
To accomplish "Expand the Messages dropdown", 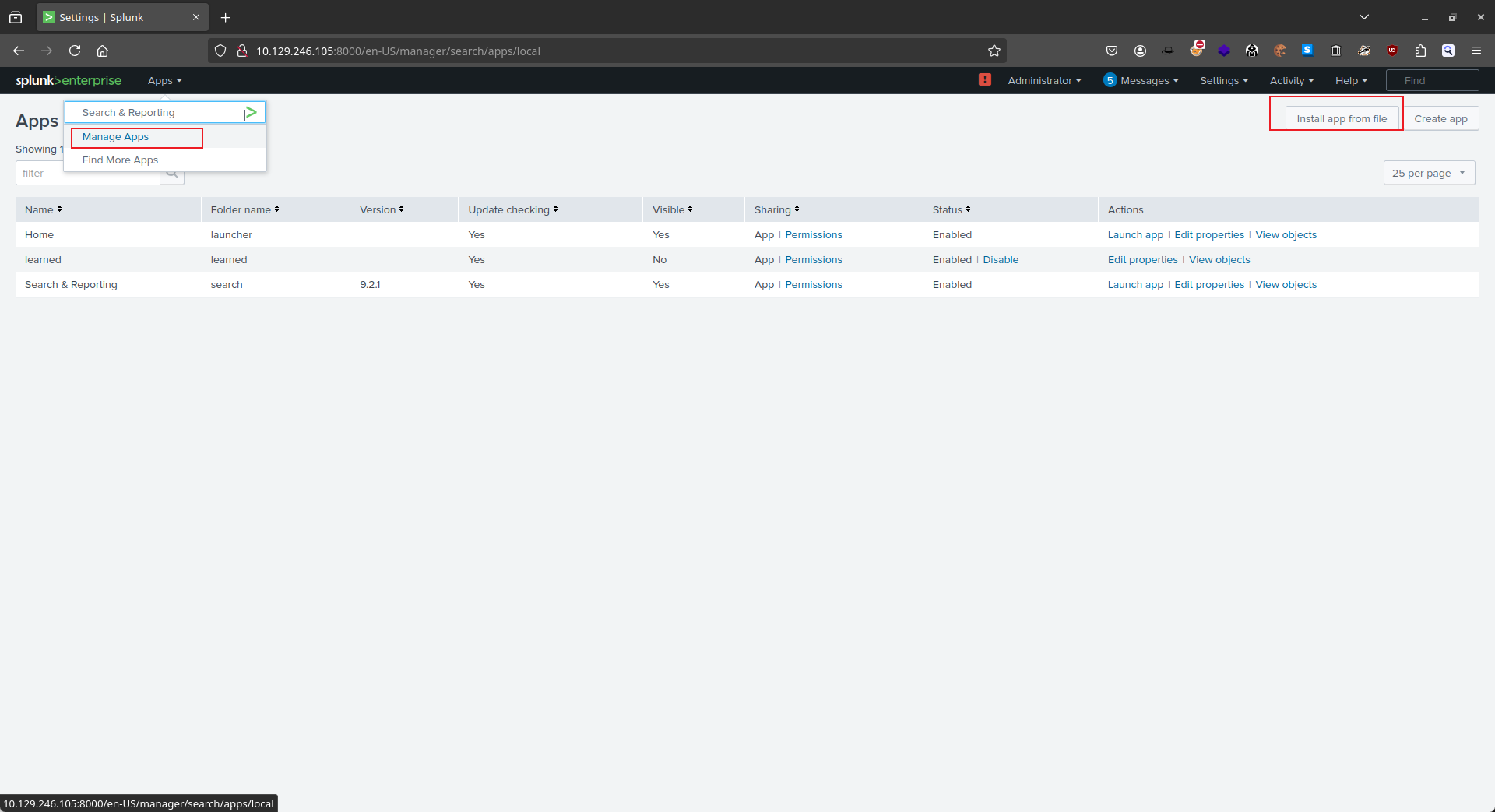I will pyautogui.click(x=1141, y=80).
